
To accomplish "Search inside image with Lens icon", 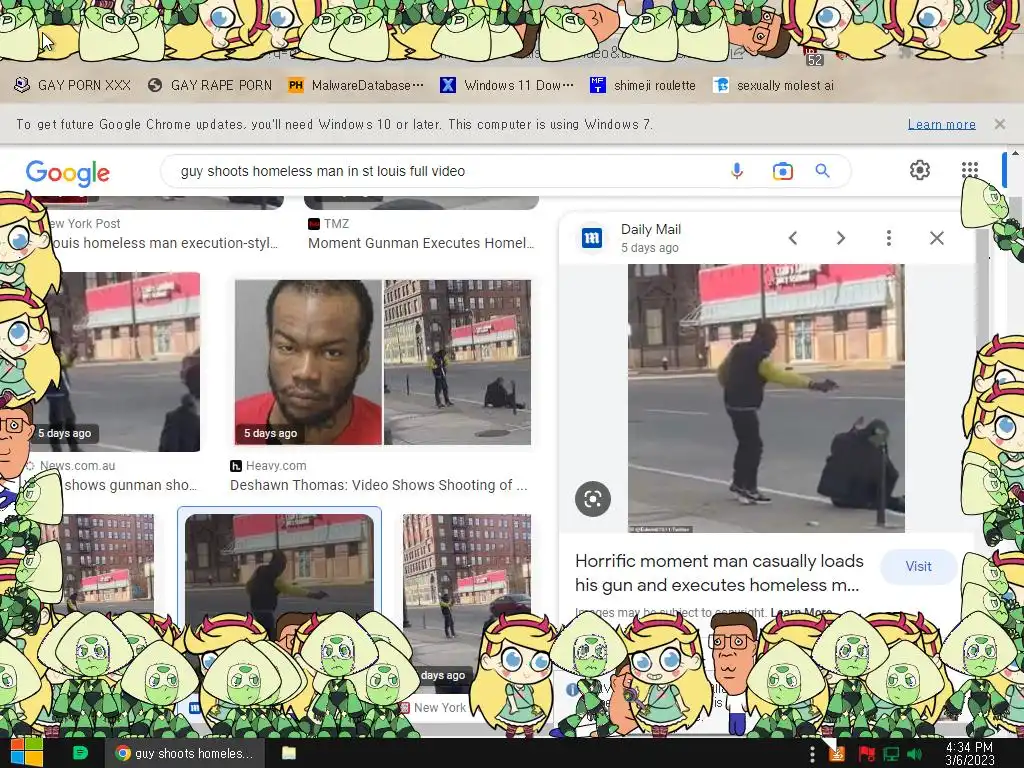I will 592,499.
